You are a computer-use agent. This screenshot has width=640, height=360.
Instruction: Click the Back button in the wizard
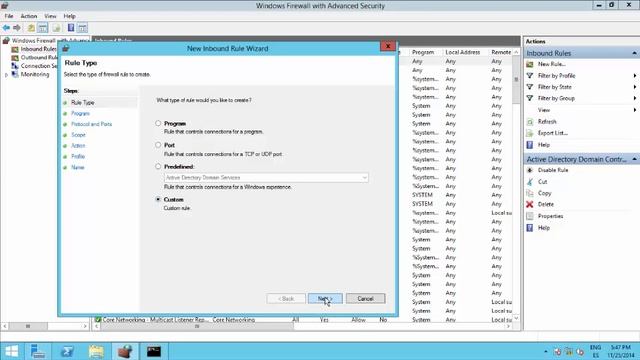[x=286, y=298]
